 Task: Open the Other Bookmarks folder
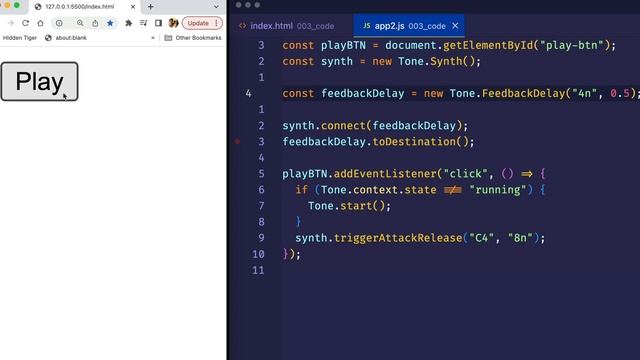[193, 38]
